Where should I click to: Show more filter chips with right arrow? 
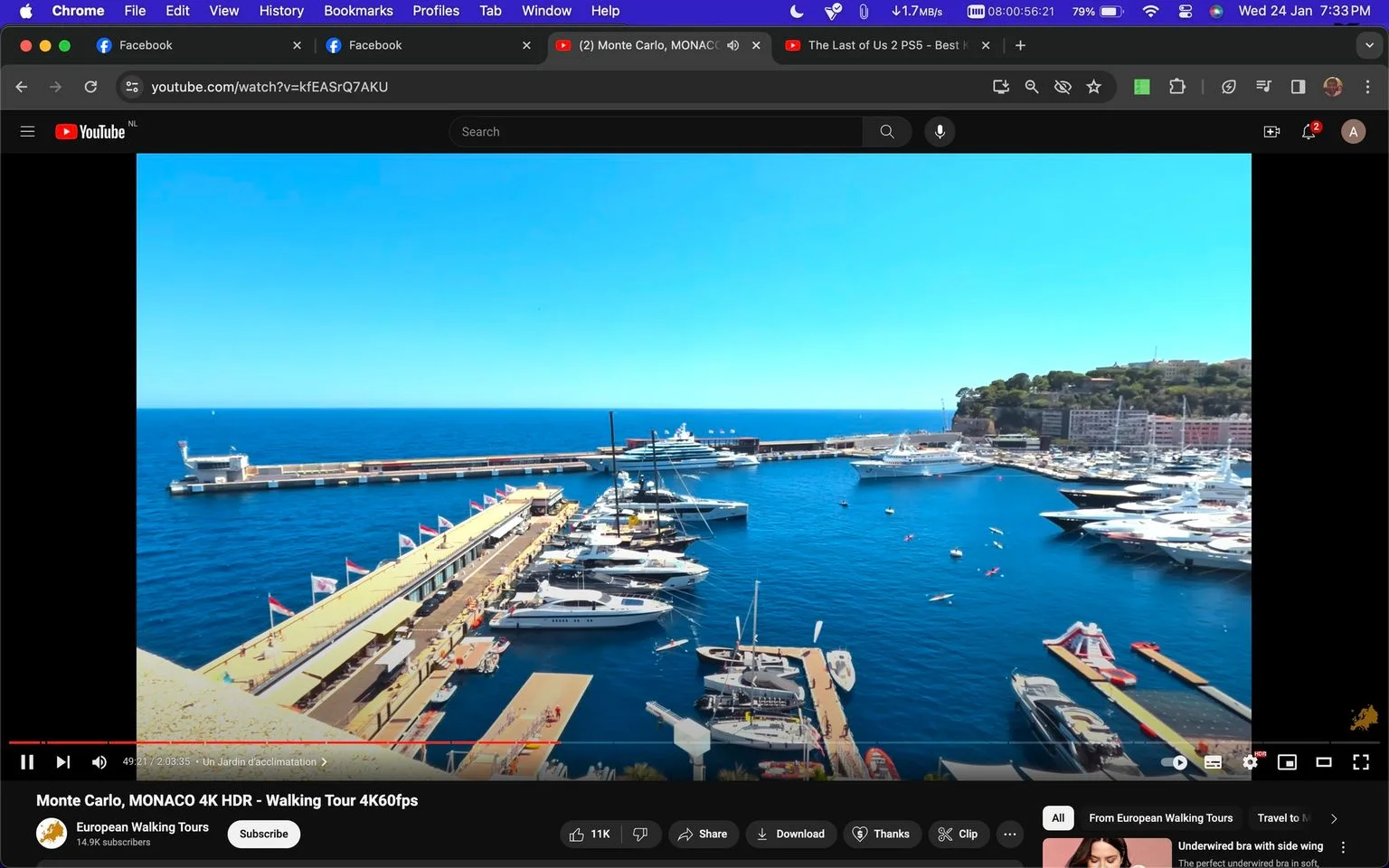point(1333,818)
